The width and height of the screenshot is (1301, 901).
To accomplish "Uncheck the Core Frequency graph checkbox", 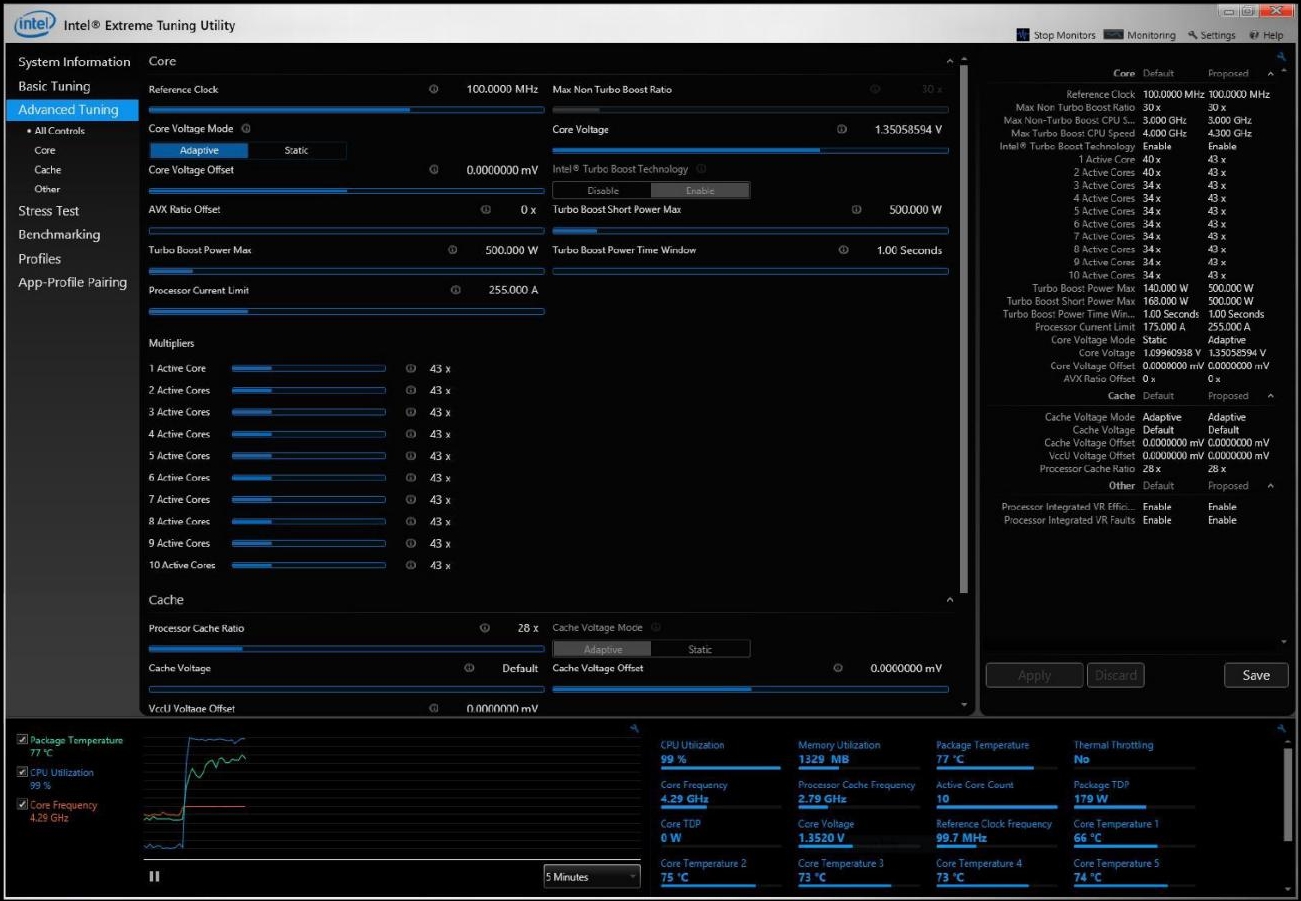I will (x=22, y=804).
